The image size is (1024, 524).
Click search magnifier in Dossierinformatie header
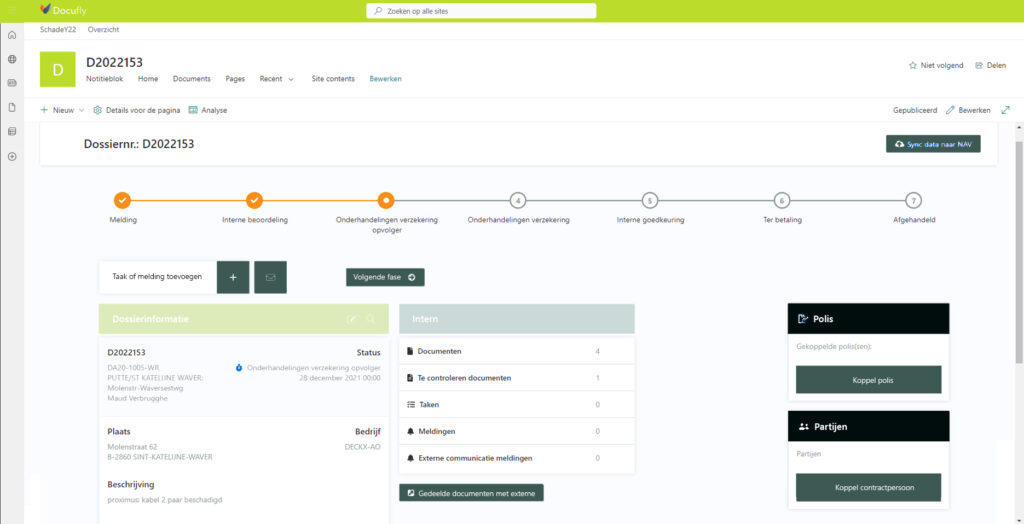click(370, 319)
